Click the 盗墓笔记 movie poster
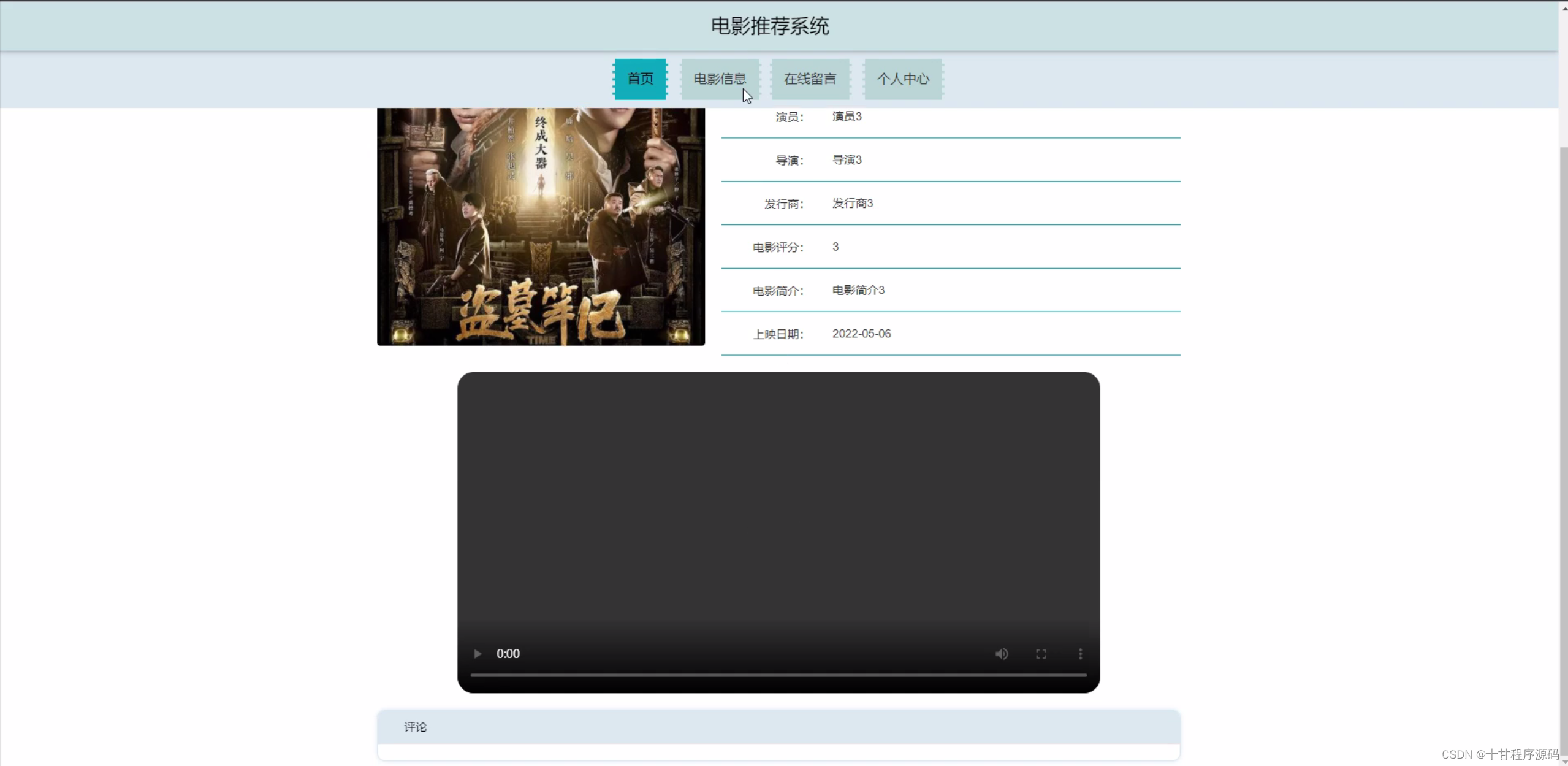Viewport: 1568px width, 766px height. [x=540, y=226]
